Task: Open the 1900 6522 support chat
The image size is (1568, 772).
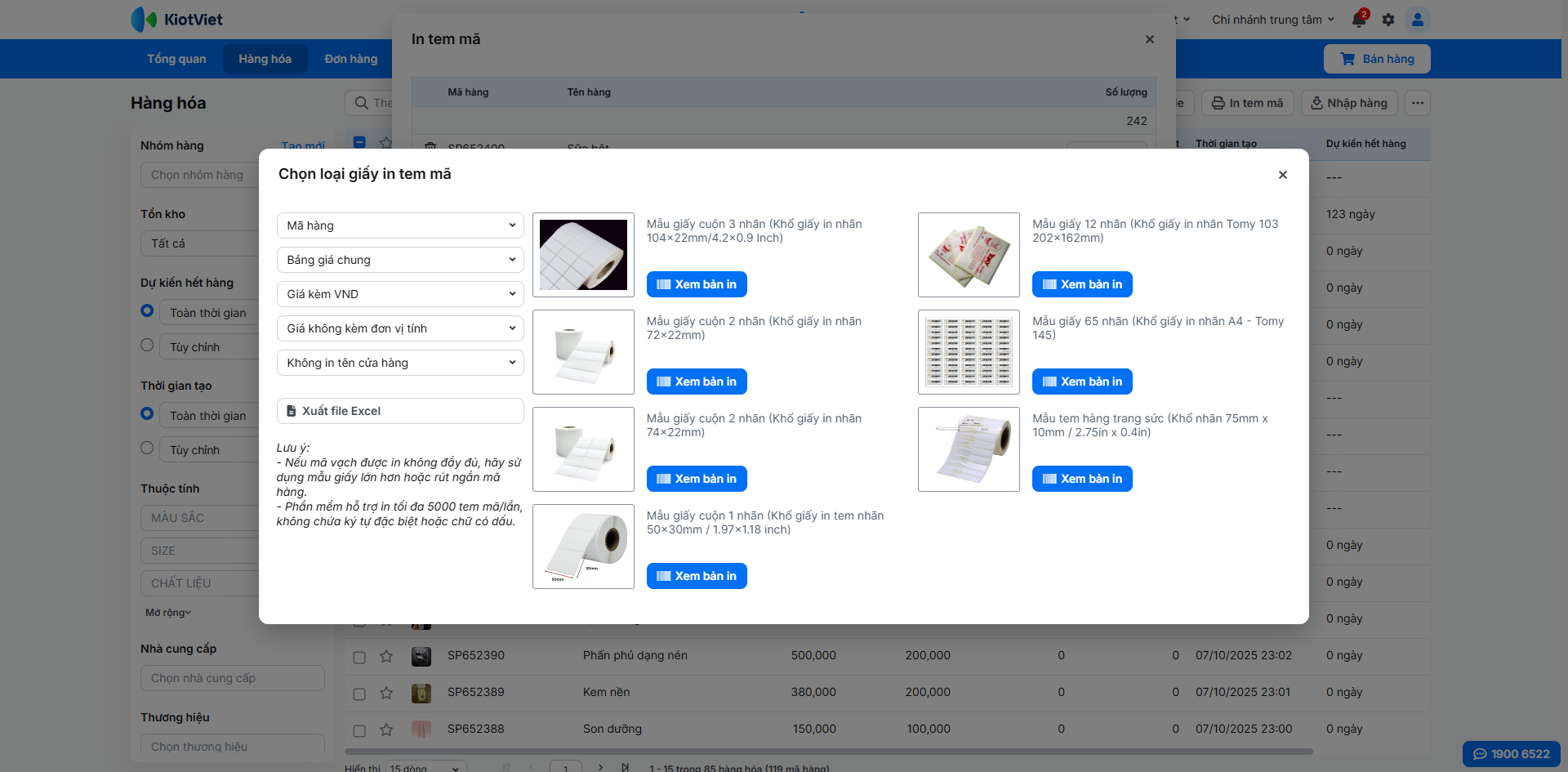Action: pos(1512,754)
